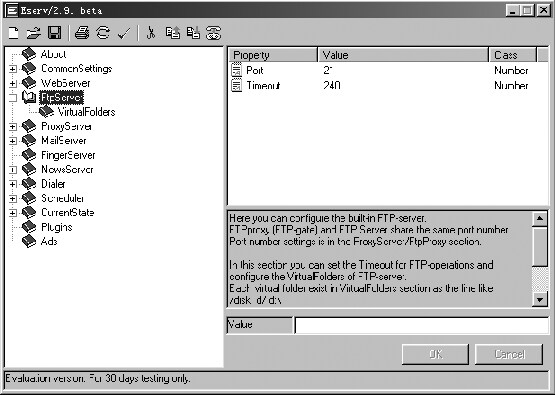Click the Print toolbar icon
The image size is (555, 395).
[x=82, y=33]
